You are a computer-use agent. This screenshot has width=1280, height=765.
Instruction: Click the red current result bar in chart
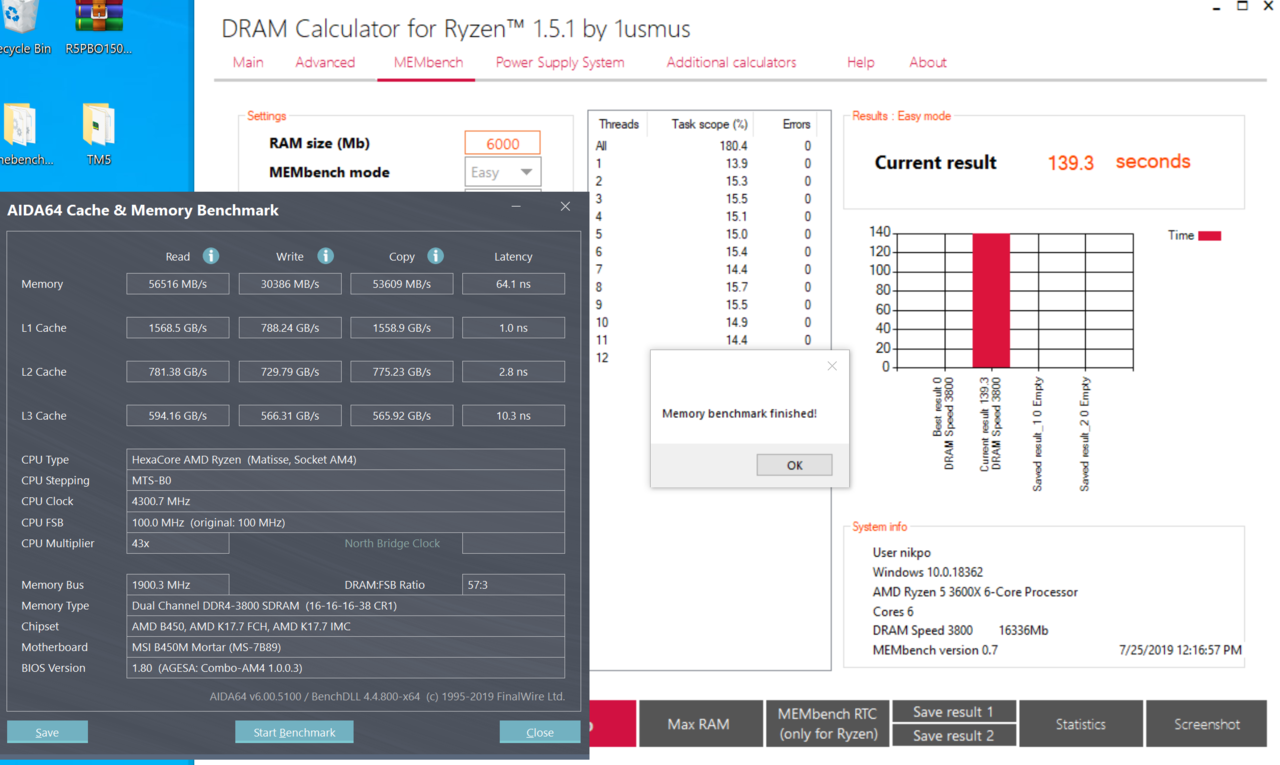tap(991, 301)
